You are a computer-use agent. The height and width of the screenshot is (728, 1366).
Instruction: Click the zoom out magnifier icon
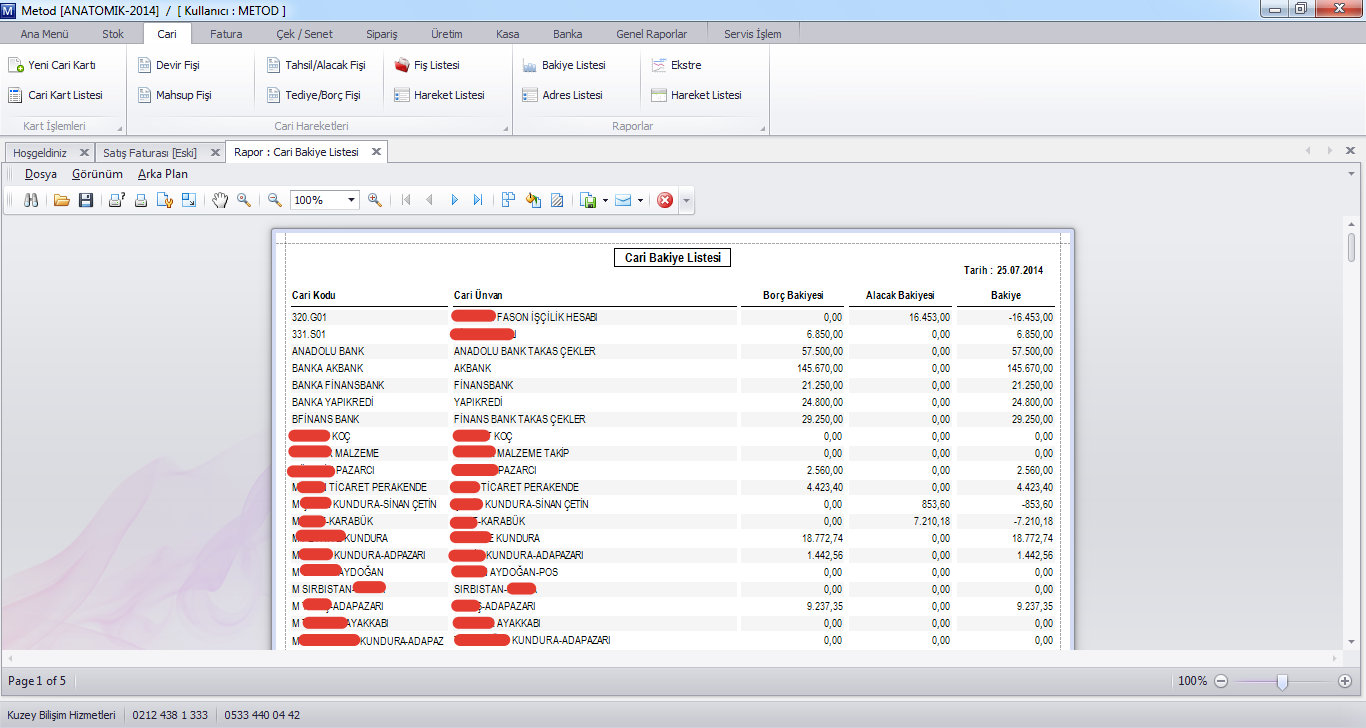[x=275, y=200]
